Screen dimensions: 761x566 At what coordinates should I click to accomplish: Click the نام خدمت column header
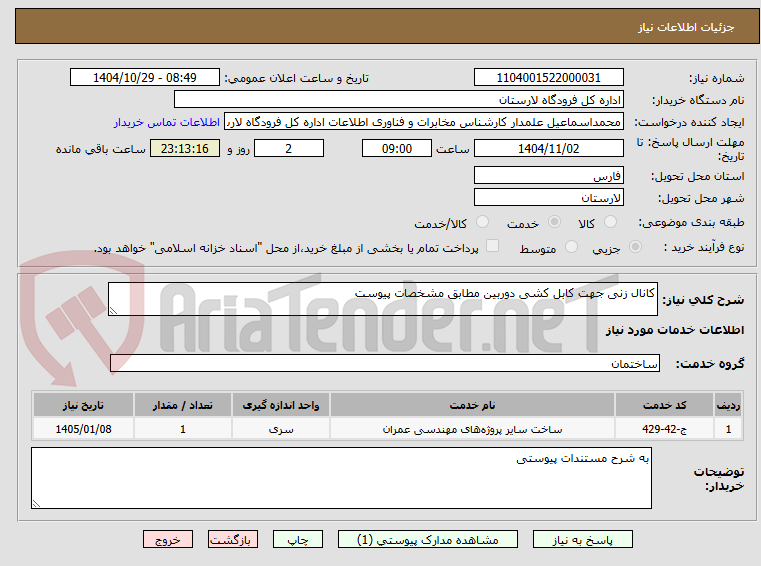point(472,405)
